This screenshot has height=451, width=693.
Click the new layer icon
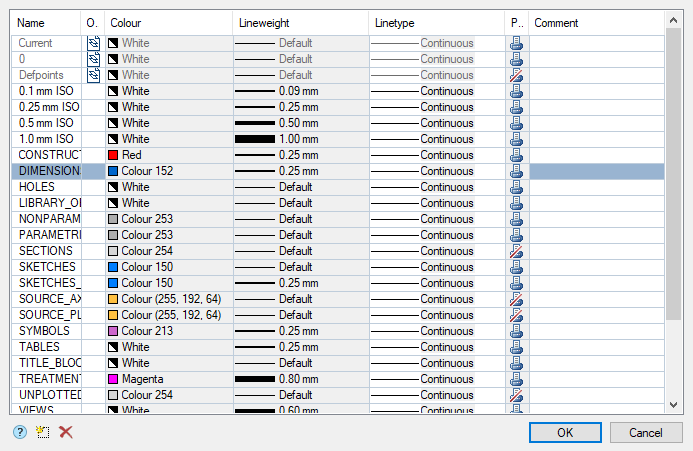click(43, 432)
